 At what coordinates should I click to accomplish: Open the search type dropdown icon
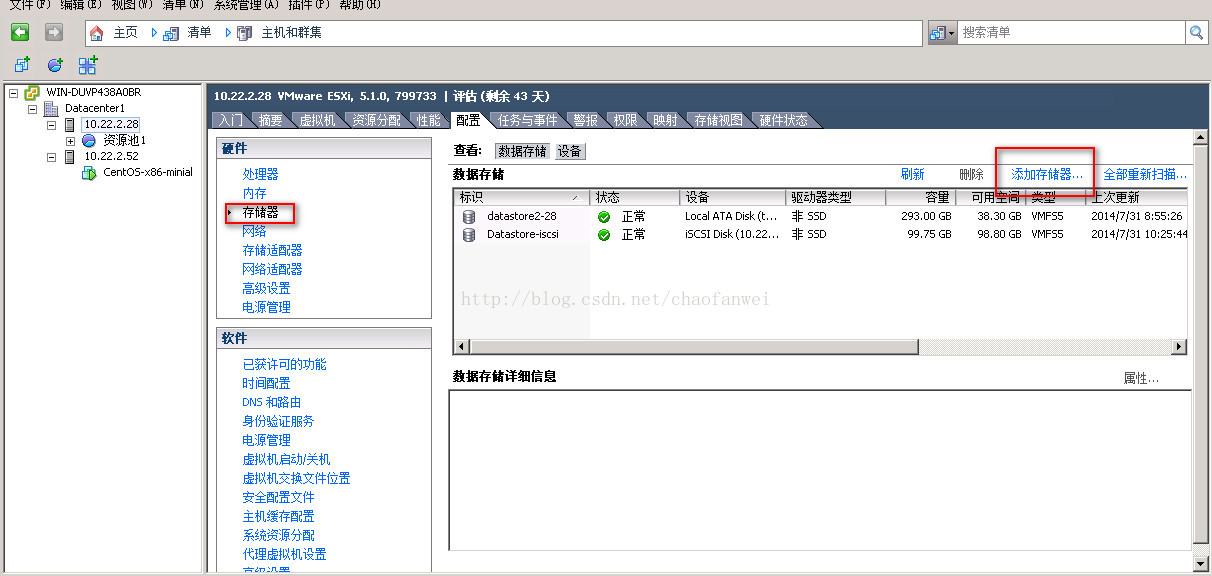point(942,33)
